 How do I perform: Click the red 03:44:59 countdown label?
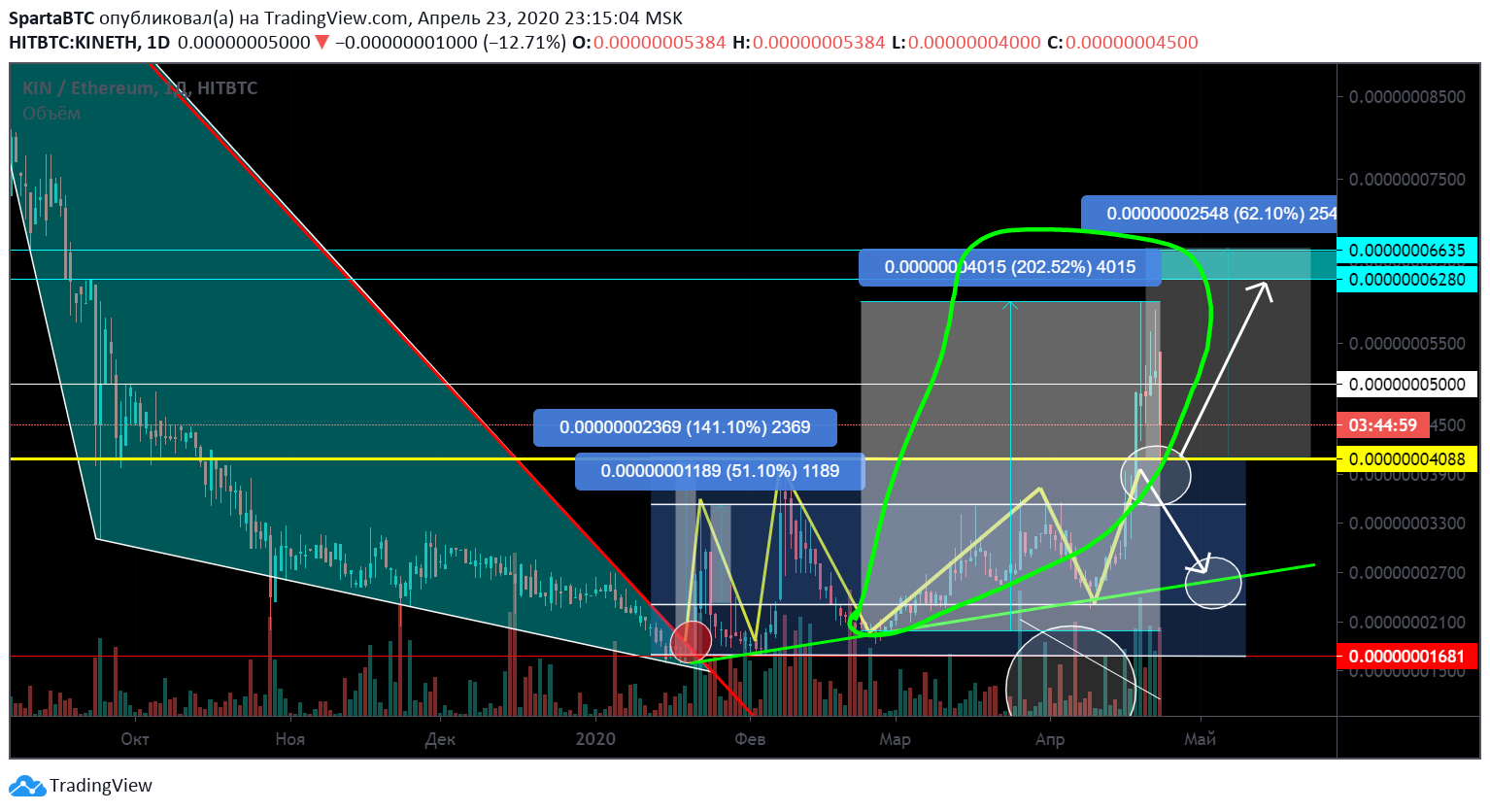(x=1384, y=425)
